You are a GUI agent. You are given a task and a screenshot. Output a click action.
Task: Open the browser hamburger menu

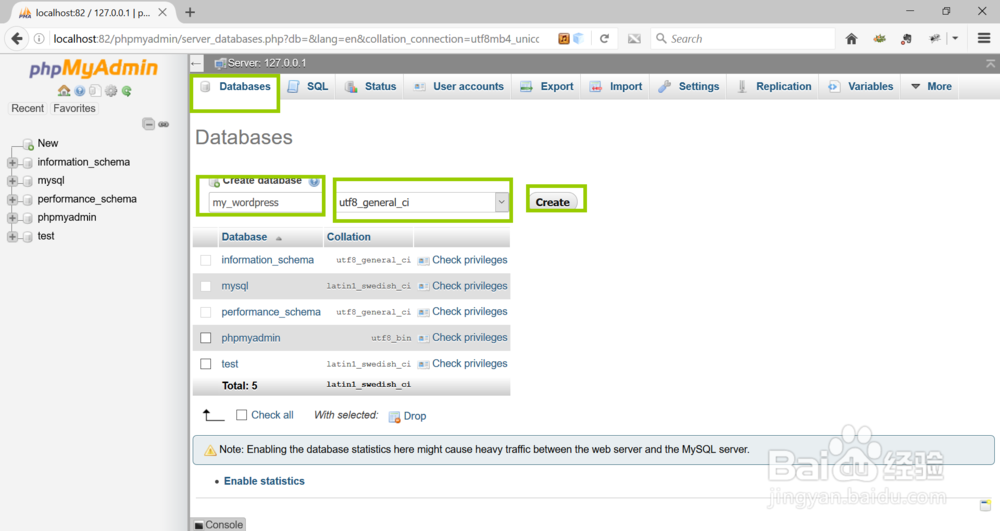pos(984,38)
